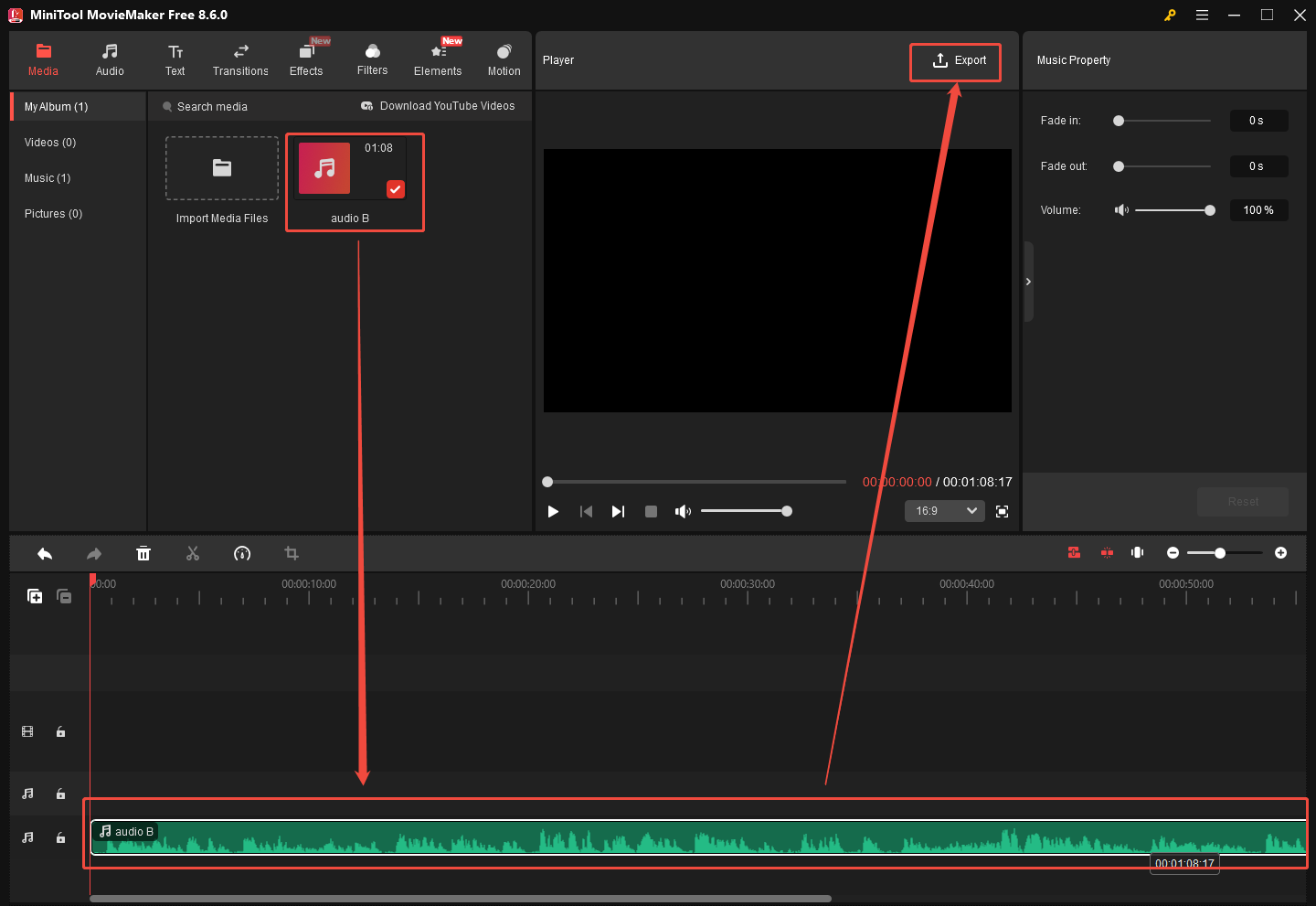Undo the last action
The width and height of the screenshot is (1316, 906).
[x=45, y=553]
